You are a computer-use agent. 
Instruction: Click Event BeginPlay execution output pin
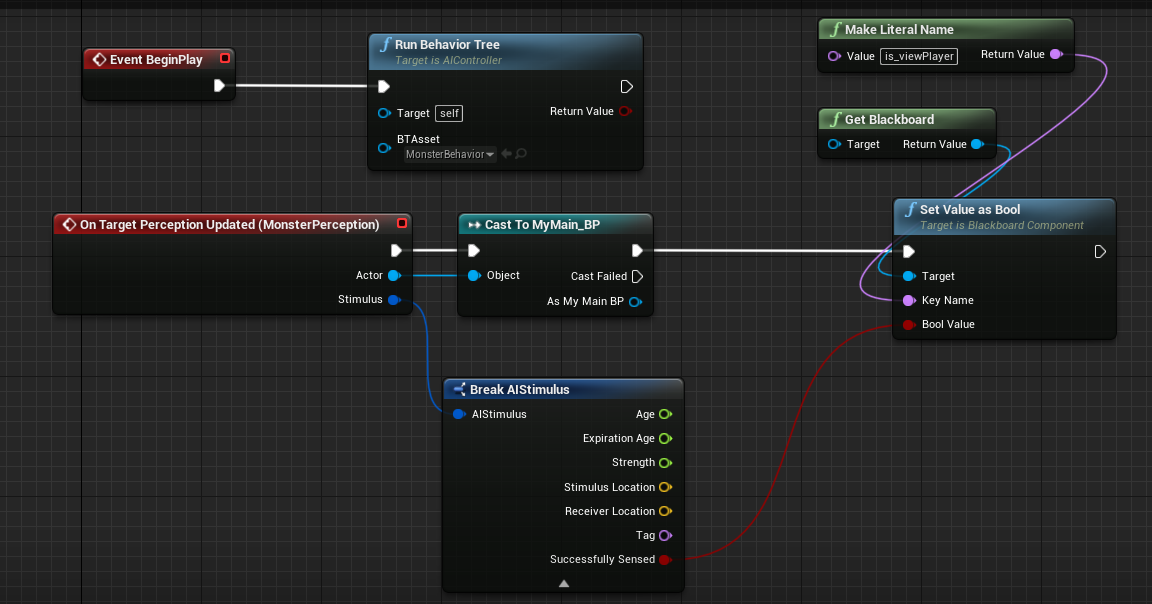[x=219, y=85]
